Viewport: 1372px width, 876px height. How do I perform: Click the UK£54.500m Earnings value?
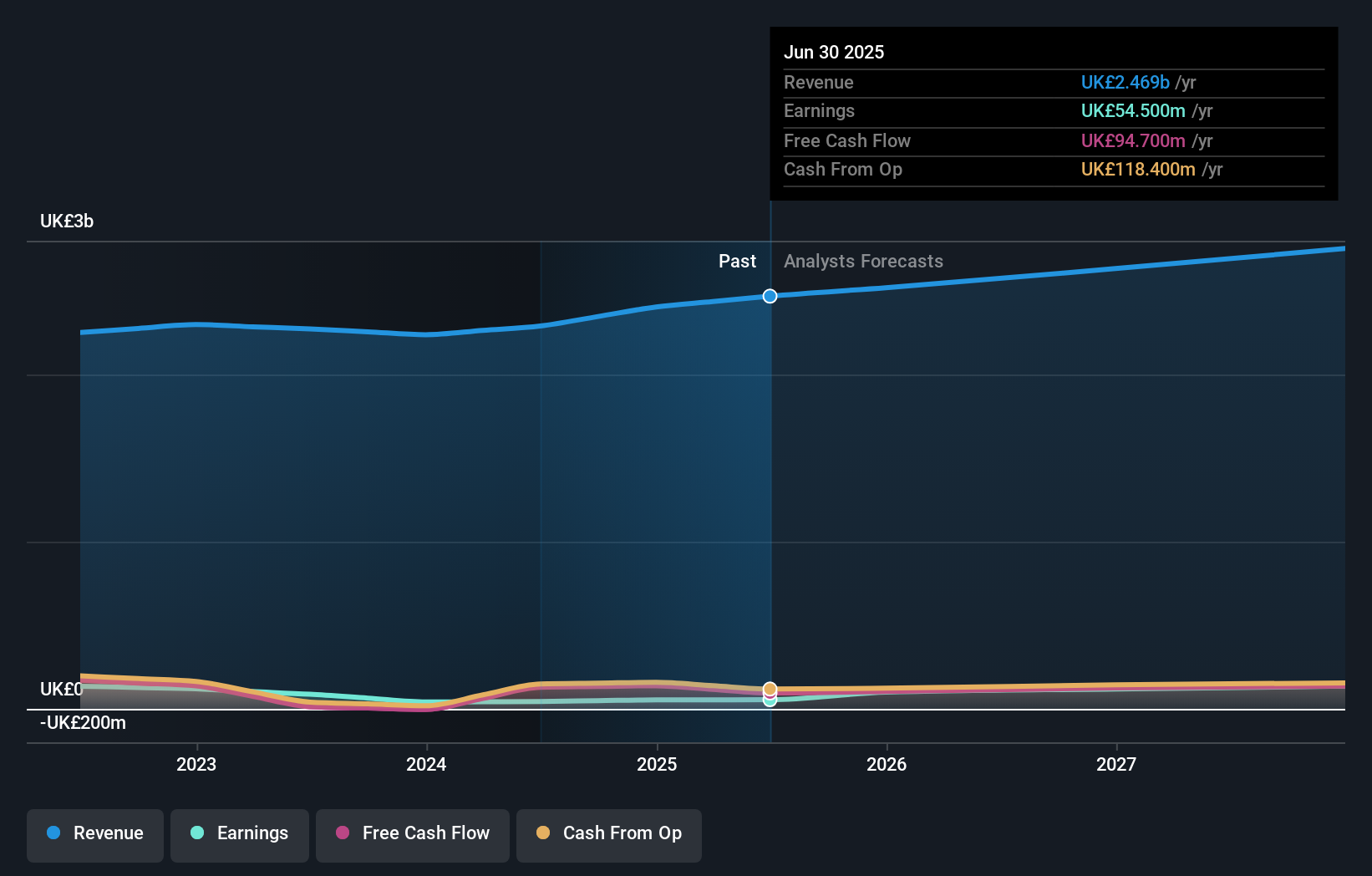(1133, 110)
